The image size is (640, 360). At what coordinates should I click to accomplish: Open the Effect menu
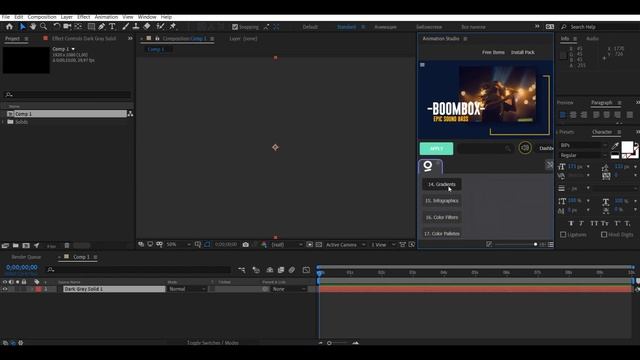tap(84, 17)
